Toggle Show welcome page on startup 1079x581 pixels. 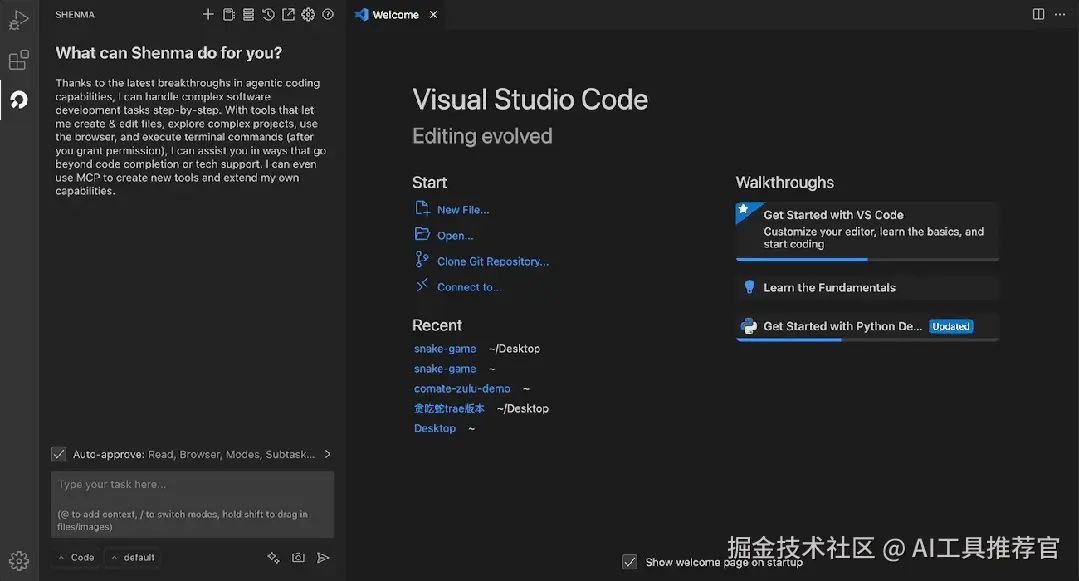click(x=630, y=562)
